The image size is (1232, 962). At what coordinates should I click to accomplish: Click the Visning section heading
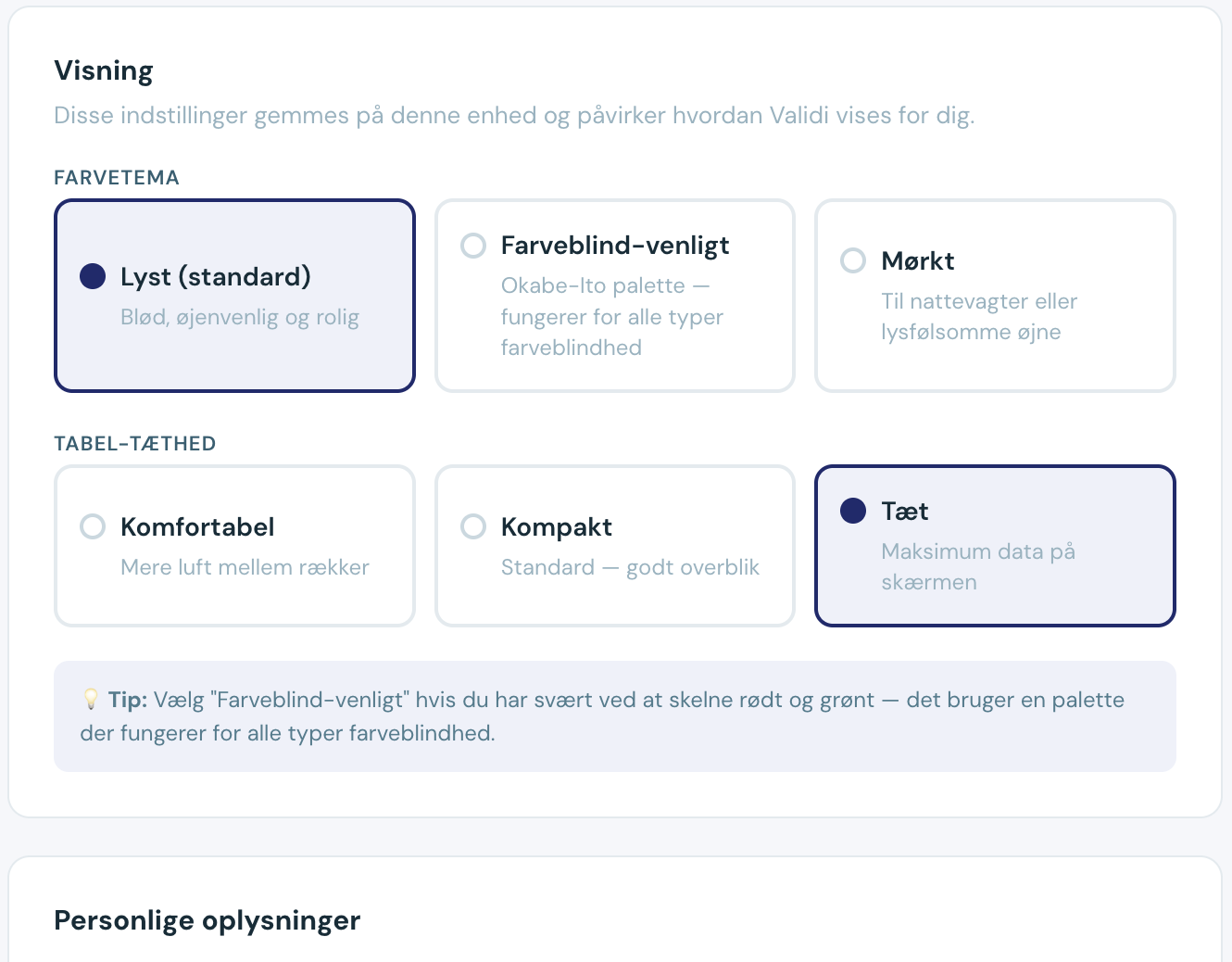coord(104,70)
